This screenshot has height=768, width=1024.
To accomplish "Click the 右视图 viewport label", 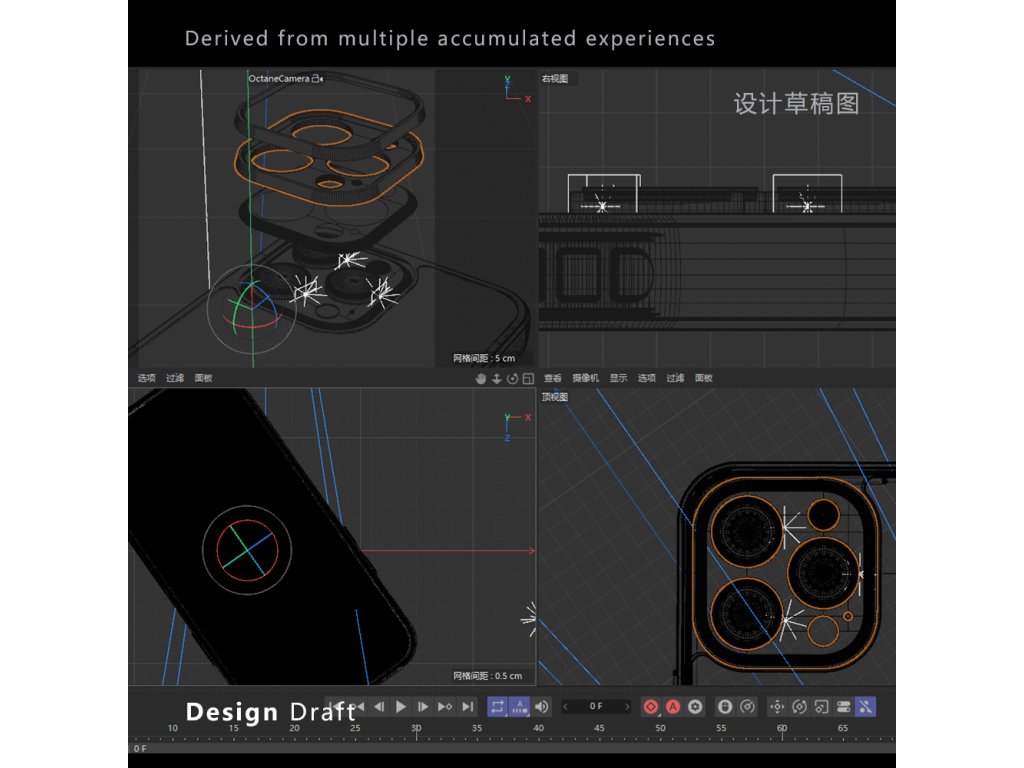I will pos(555,78).
